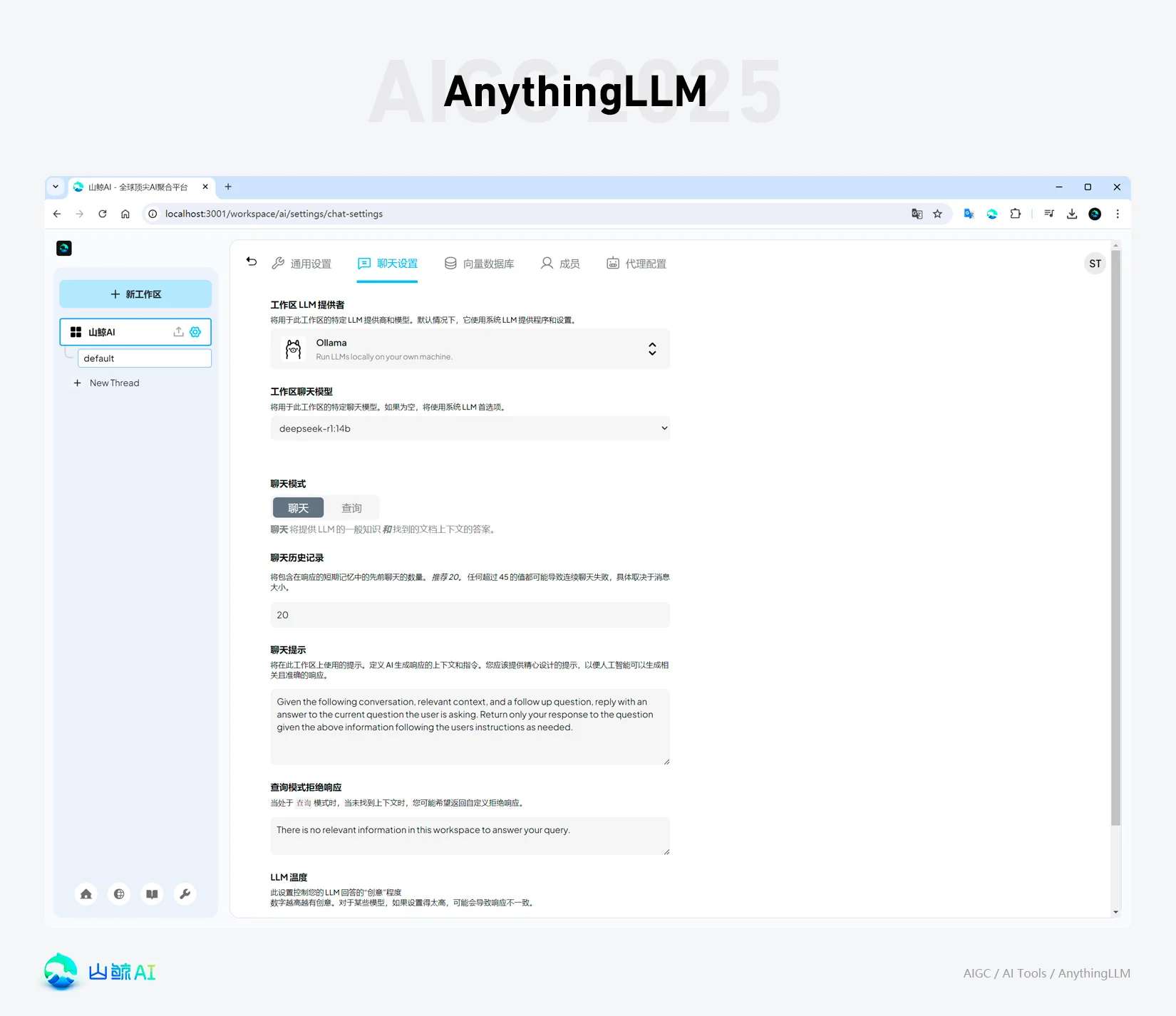Click the browser profile avatar
Screen dimensions: 1176x1016
1095,214
